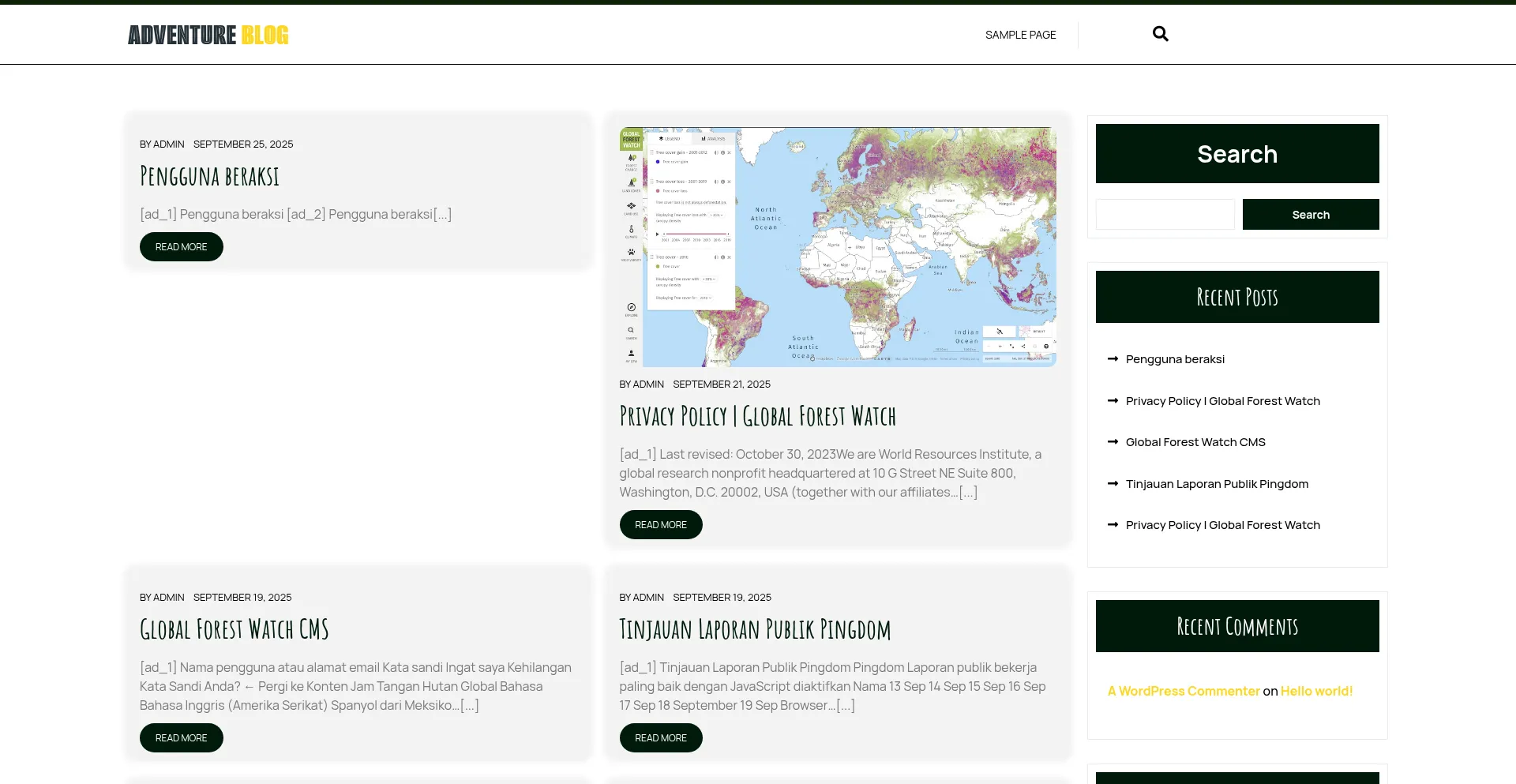This screenshot has height=784, width=1516.
Task: Open the Hello world! comment link
Action: 1316,691
